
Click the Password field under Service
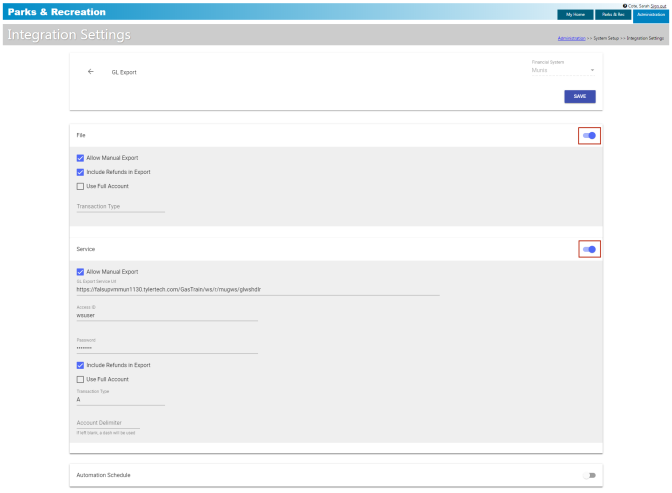coord(167,347)
